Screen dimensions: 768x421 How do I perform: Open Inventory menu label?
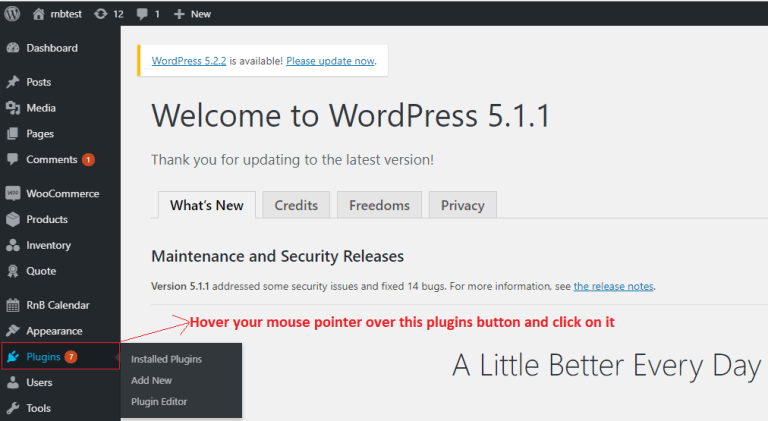[x=48, y=245]
